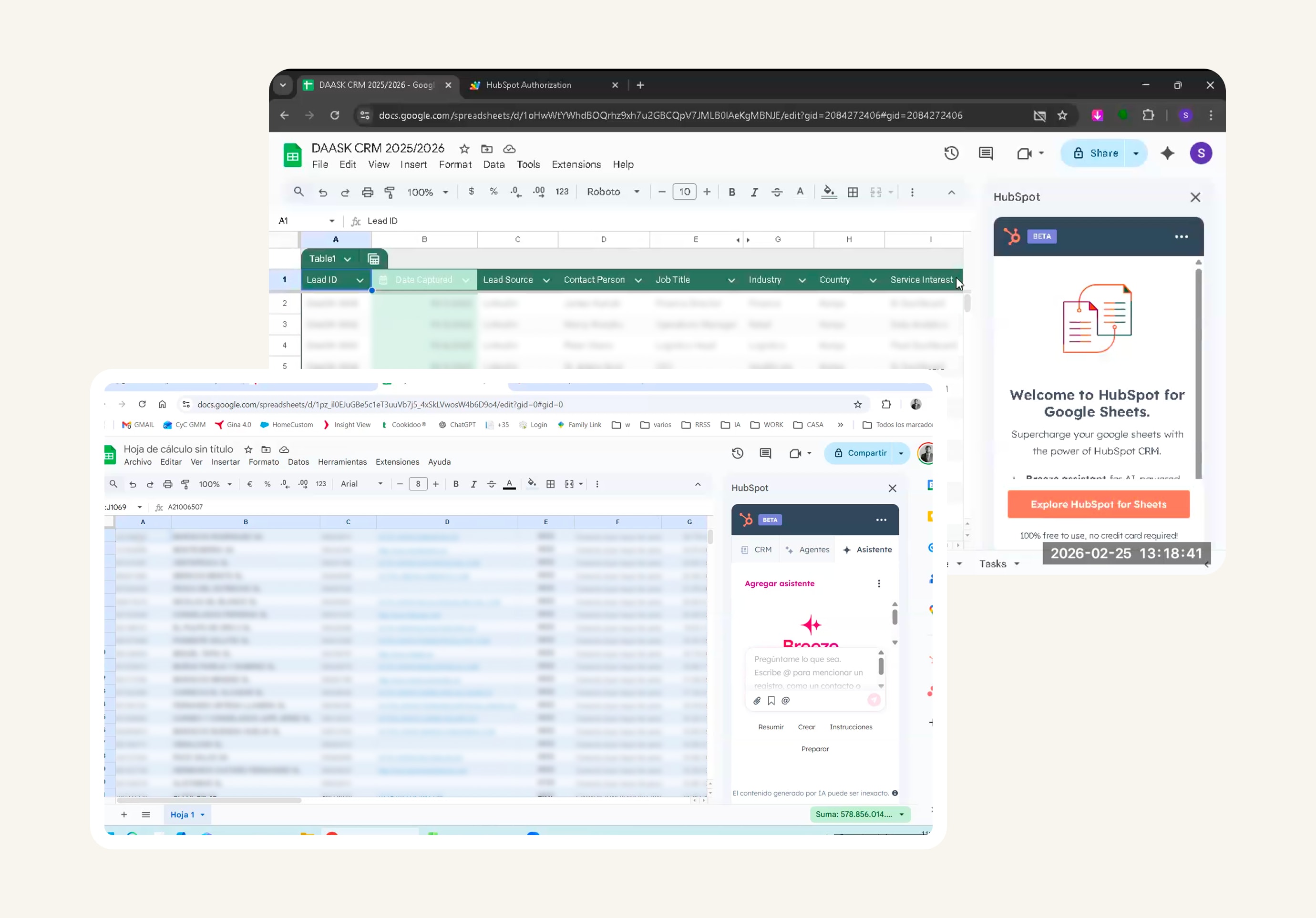The image size is (1316, 918).
Task: Click Resumir suggestion chip
Action: [x=771, y=726]
